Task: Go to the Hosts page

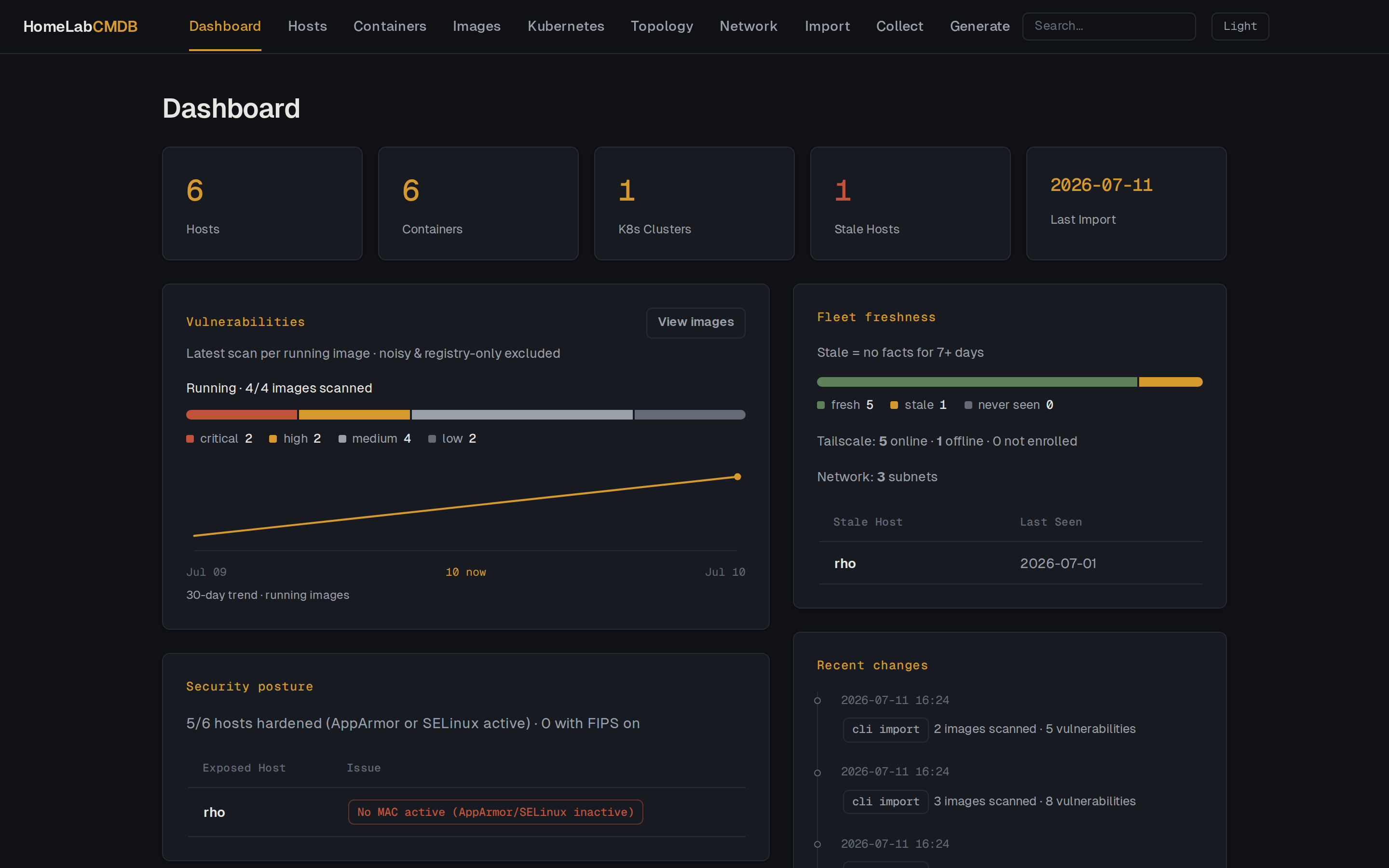Action: click(x=307, y=27)
